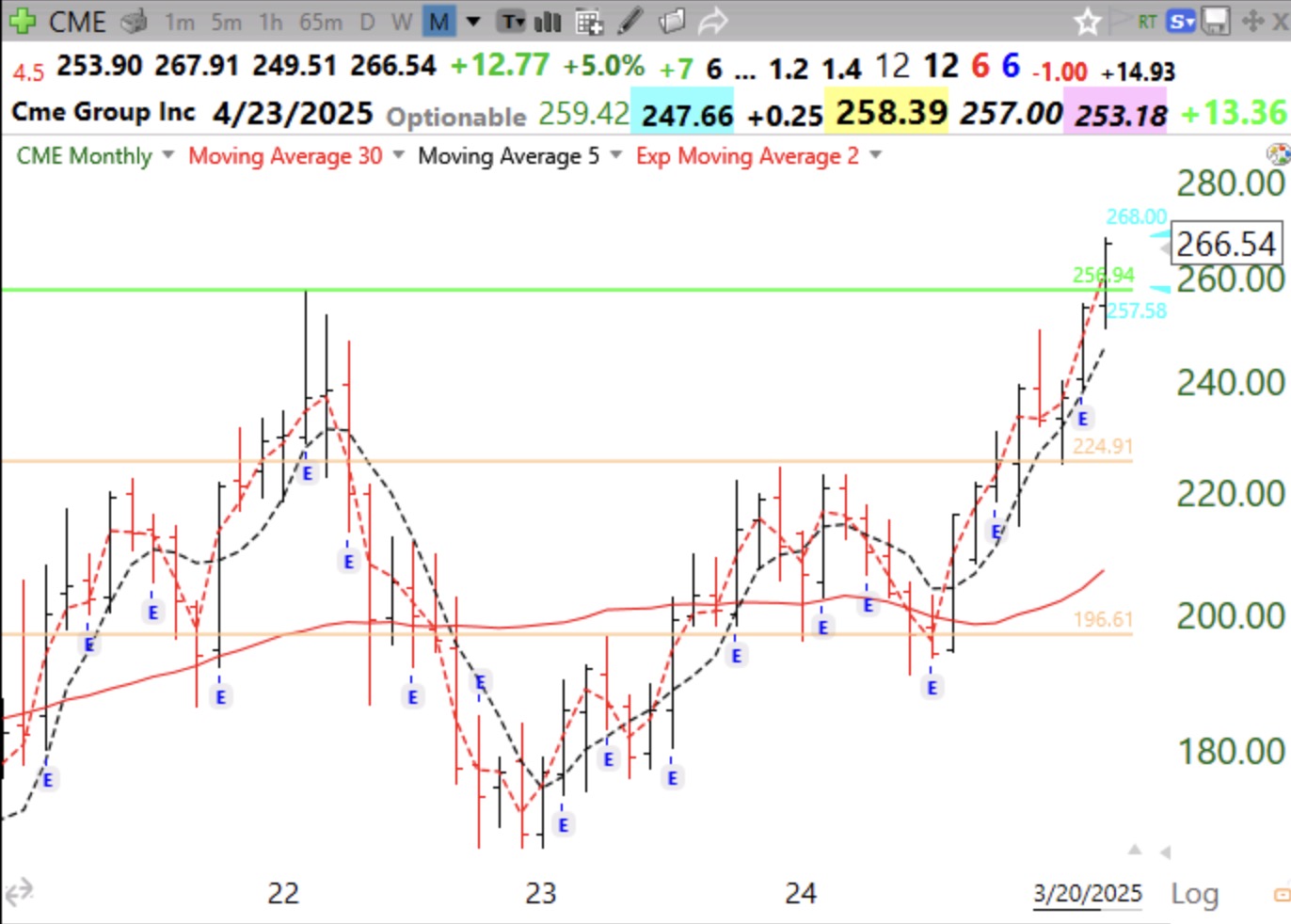The width and height of the screenshot is (1291, 924).
Task: Click the small left triangle above Log
Action: coord(1165,852)
